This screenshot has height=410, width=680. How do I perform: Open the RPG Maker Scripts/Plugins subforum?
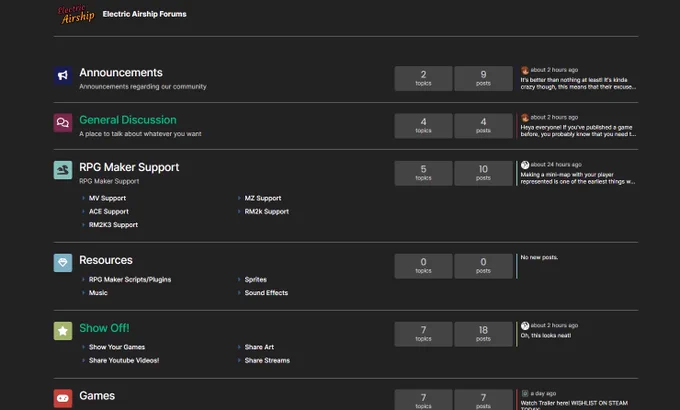click(130, 280)
